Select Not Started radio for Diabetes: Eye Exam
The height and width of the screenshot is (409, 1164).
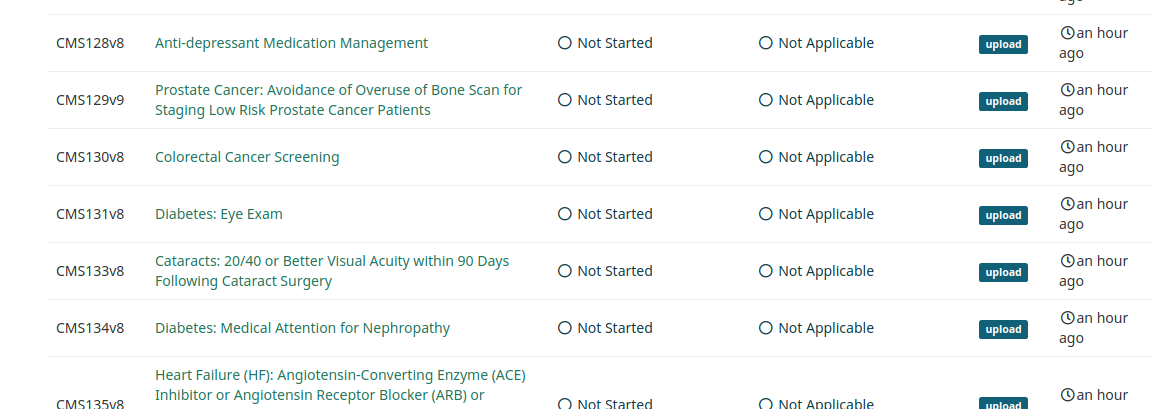point(565,214)
